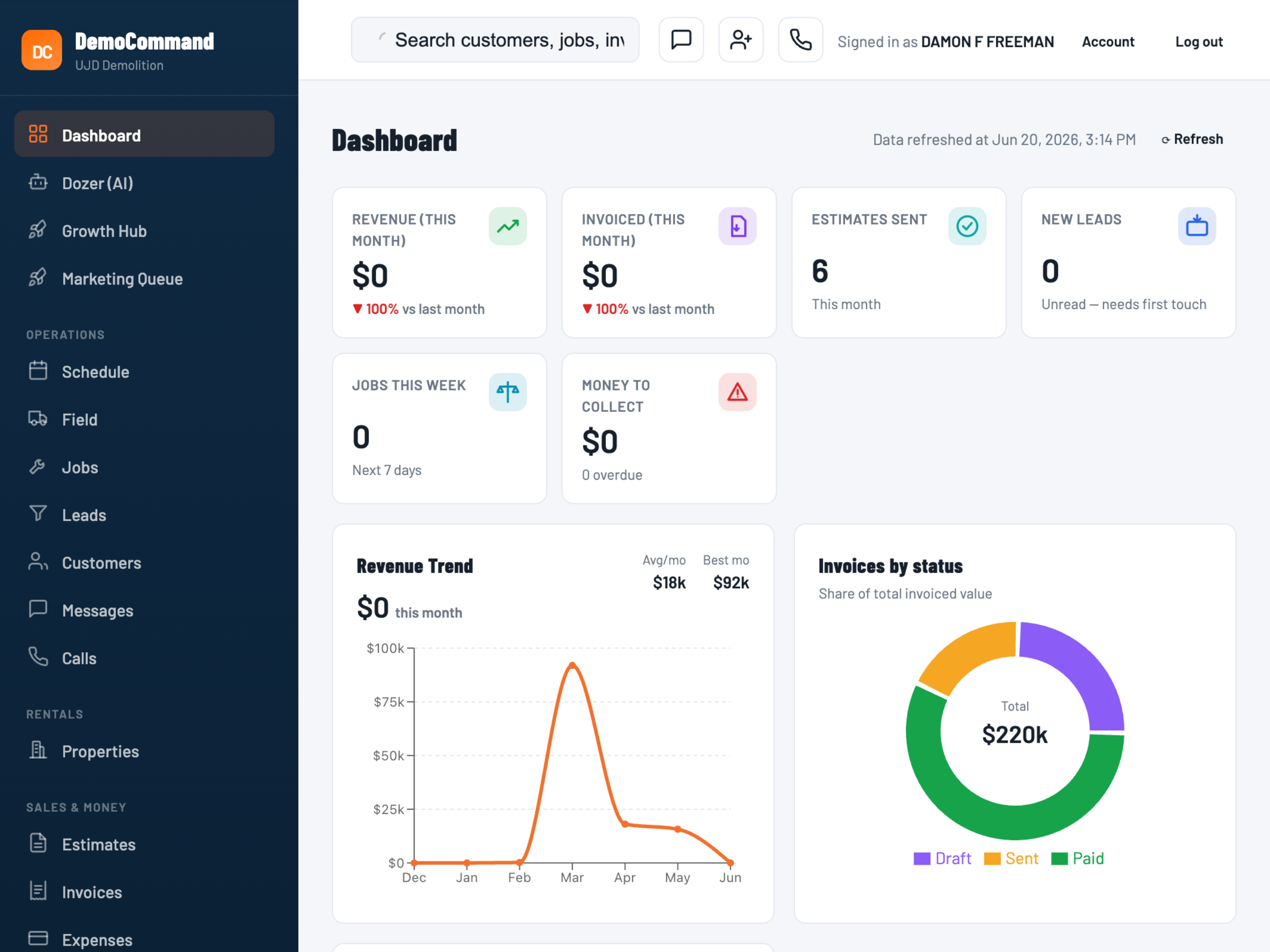Click the jobs this week scales icon
Viewport: 1270px width, 952px height.
coord(508,392)
